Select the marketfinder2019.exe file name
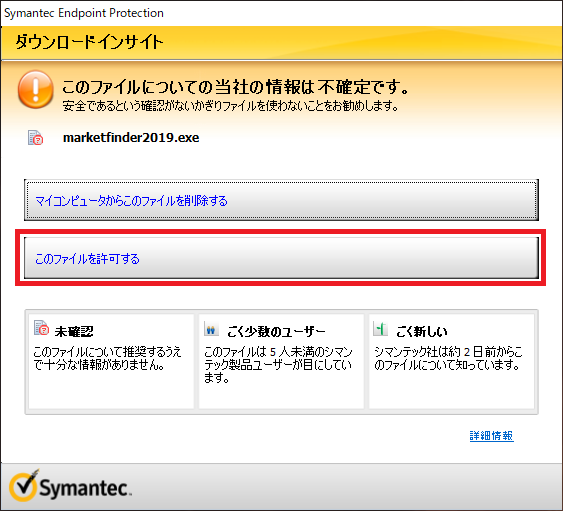The image size is (563, 511). (x=131, y=138)
